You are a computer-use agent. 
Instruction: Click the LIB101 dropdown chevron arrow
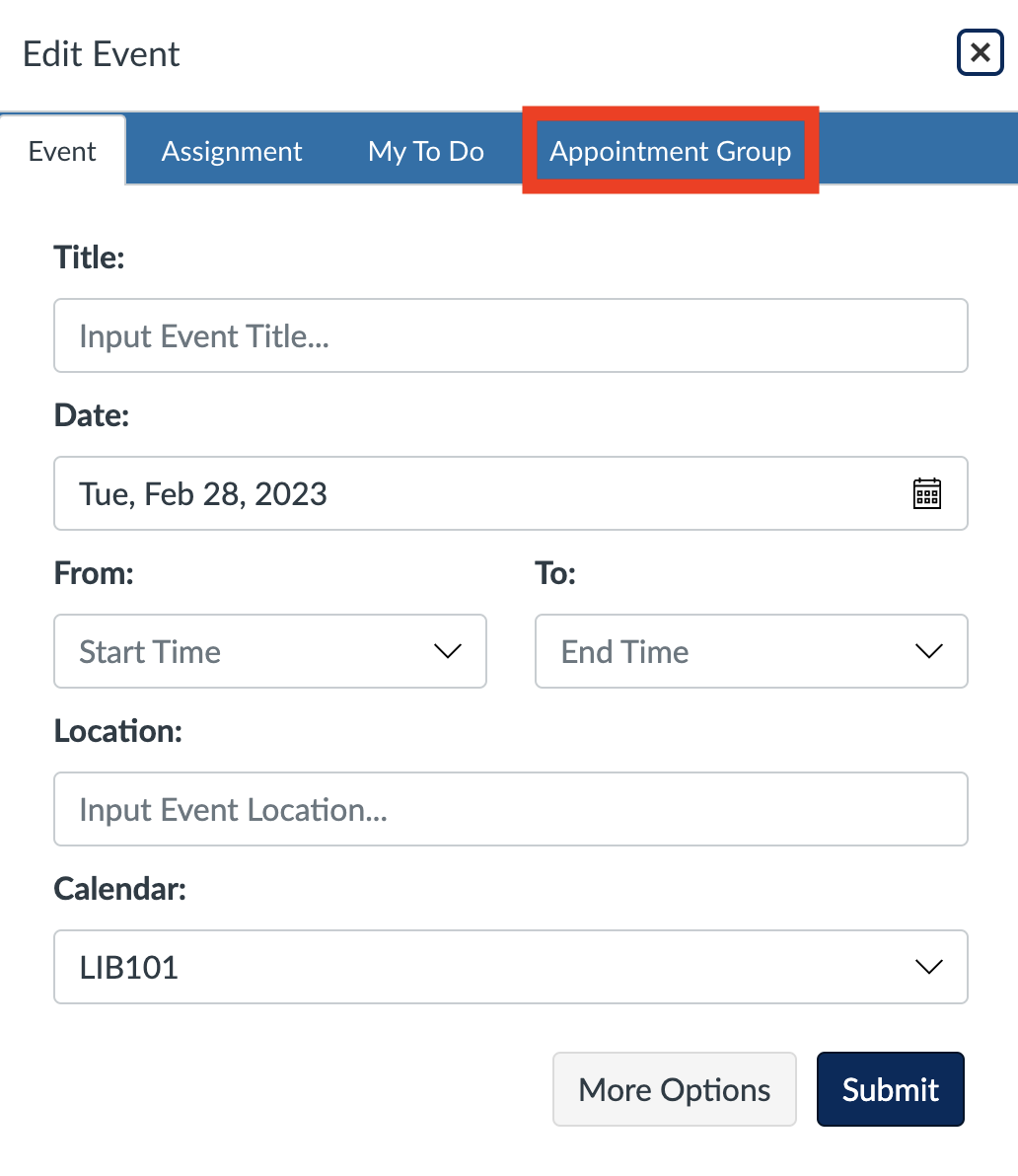point(929,967)
